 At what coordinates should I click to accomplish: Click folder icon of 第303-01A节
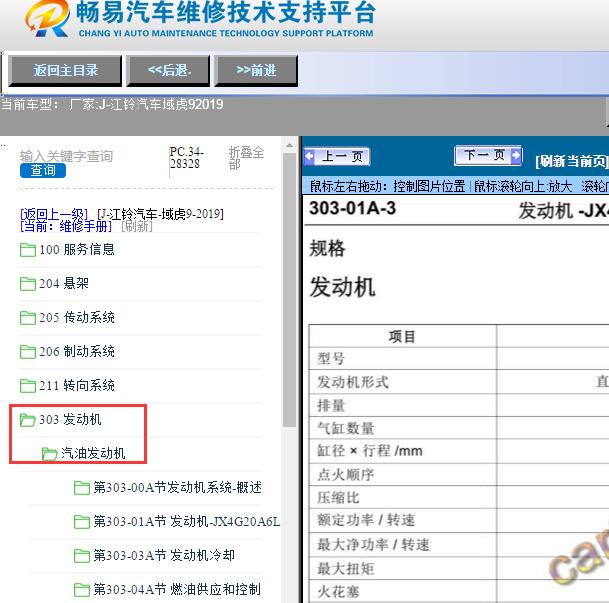click(x=82, y=521)
